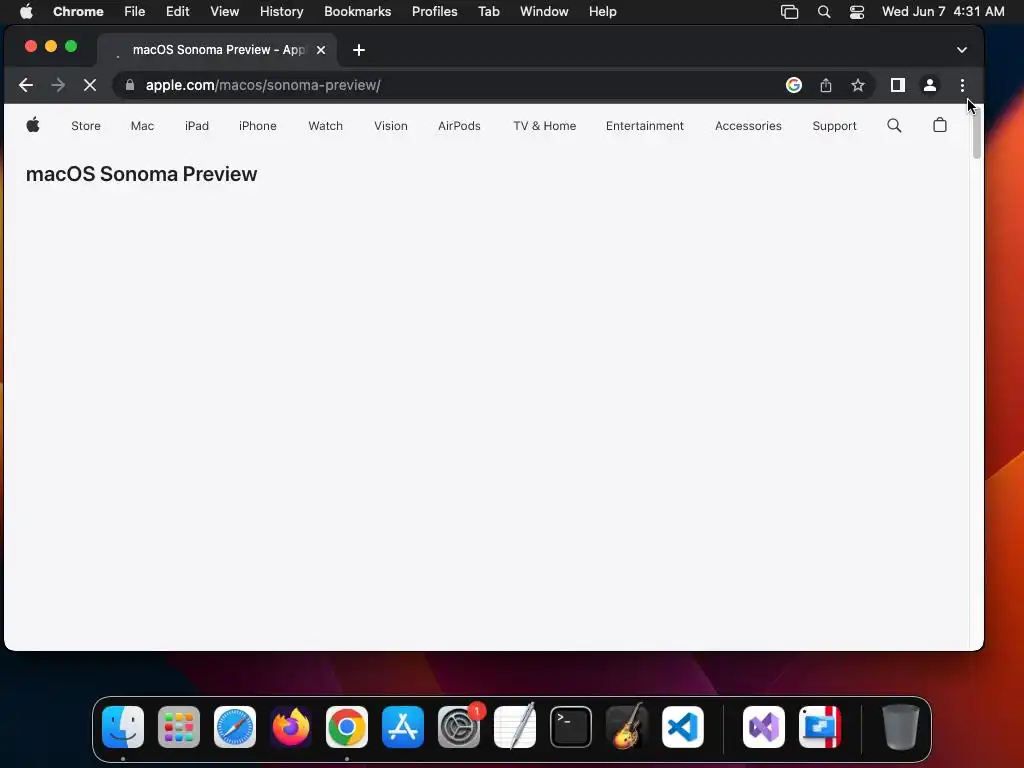Open the Support page
The width and height of the screenshot is (1024, 768).
pos(834,126)
